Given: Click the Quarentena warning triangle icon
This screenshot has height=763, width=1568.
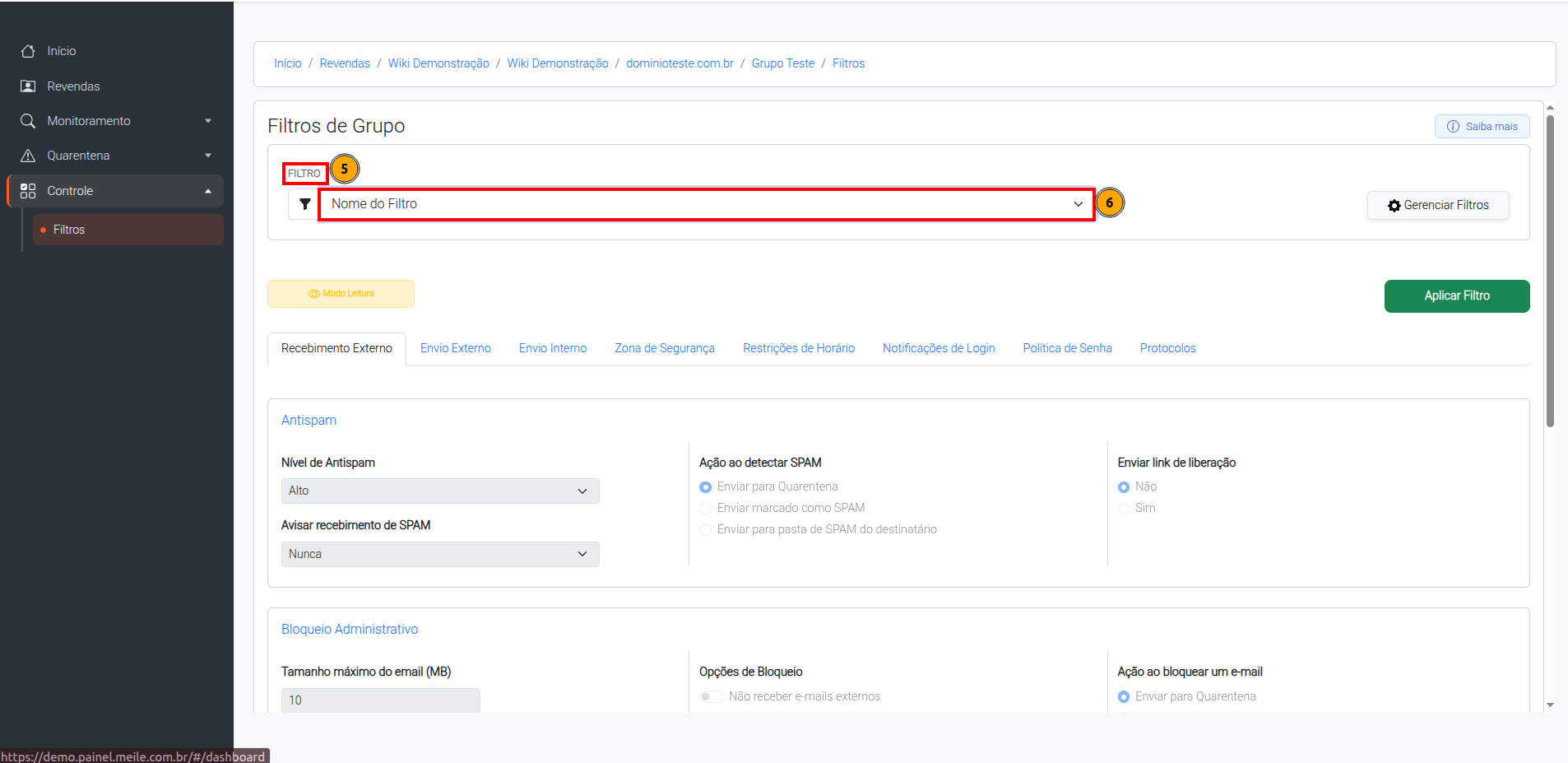Looking at the screenshot, I should pyautogui.click(x=28, y=156).
